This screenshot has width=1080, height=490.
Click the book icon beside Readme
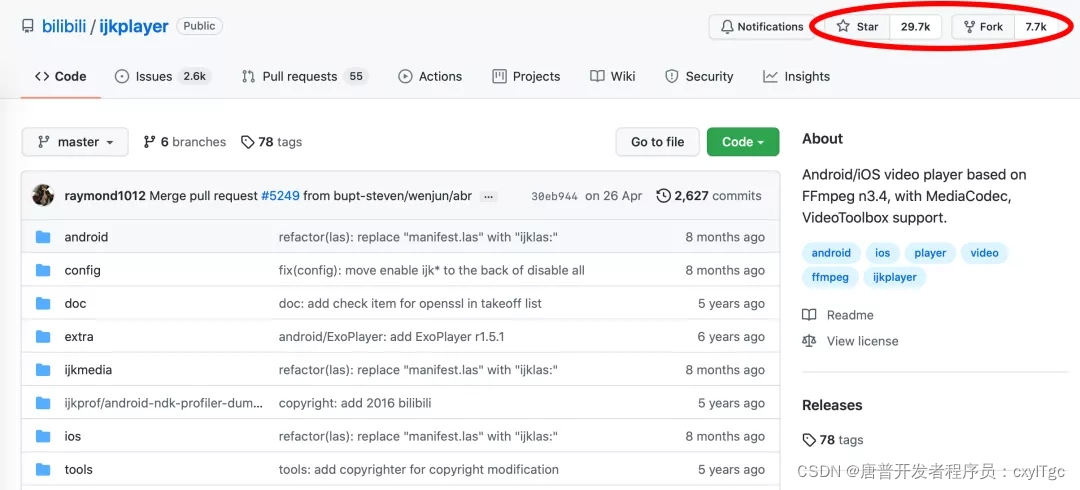(809, 315)
